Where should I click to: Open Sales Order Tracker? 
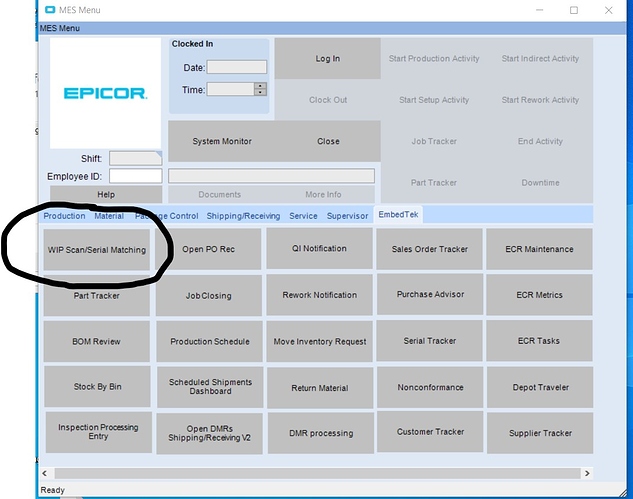click(x=430, y=249)
